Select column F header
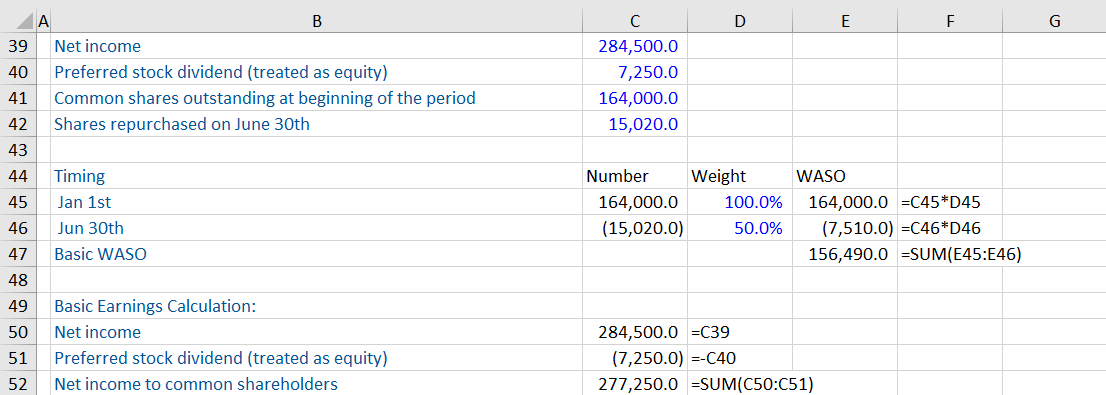This screenshot has width=1106, height=395. (x=949, y=22)
